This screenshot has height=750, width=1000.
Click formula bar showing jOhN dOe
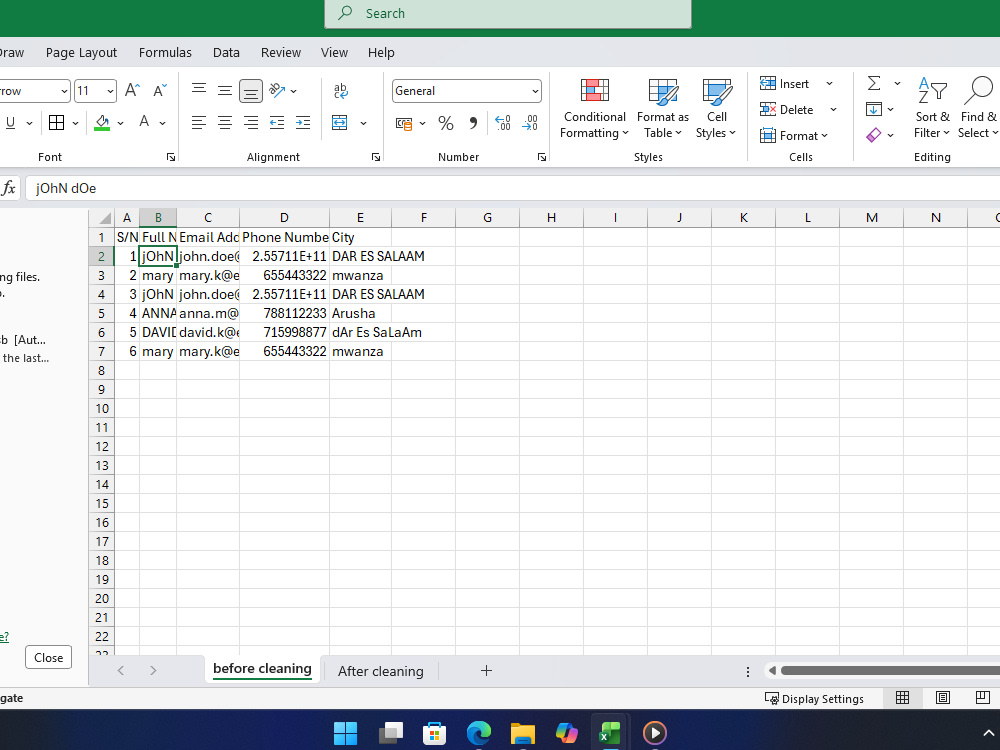(512, 188)
